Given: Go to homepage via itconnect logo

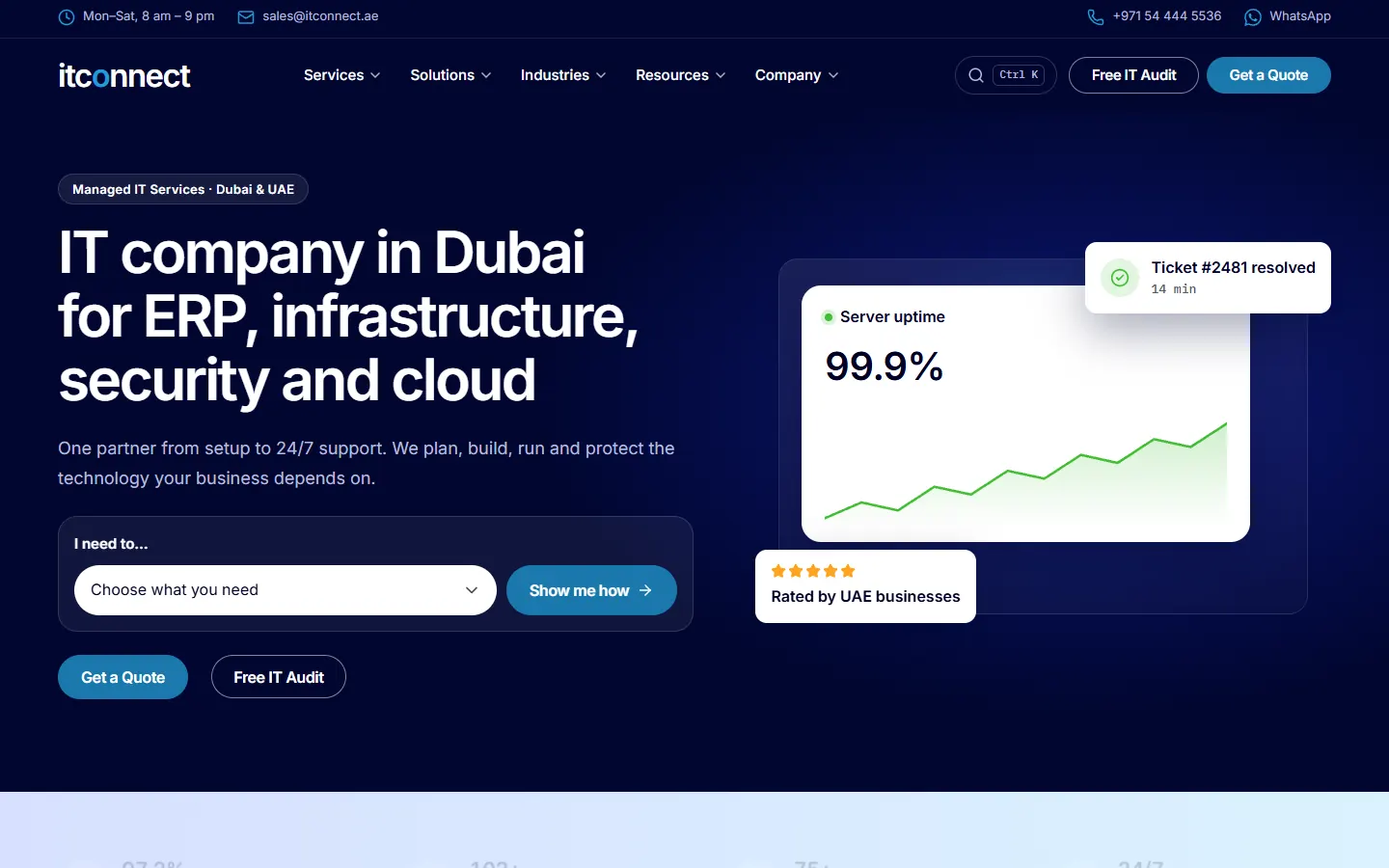Looking at the screenshot, I should coord(124,75).
